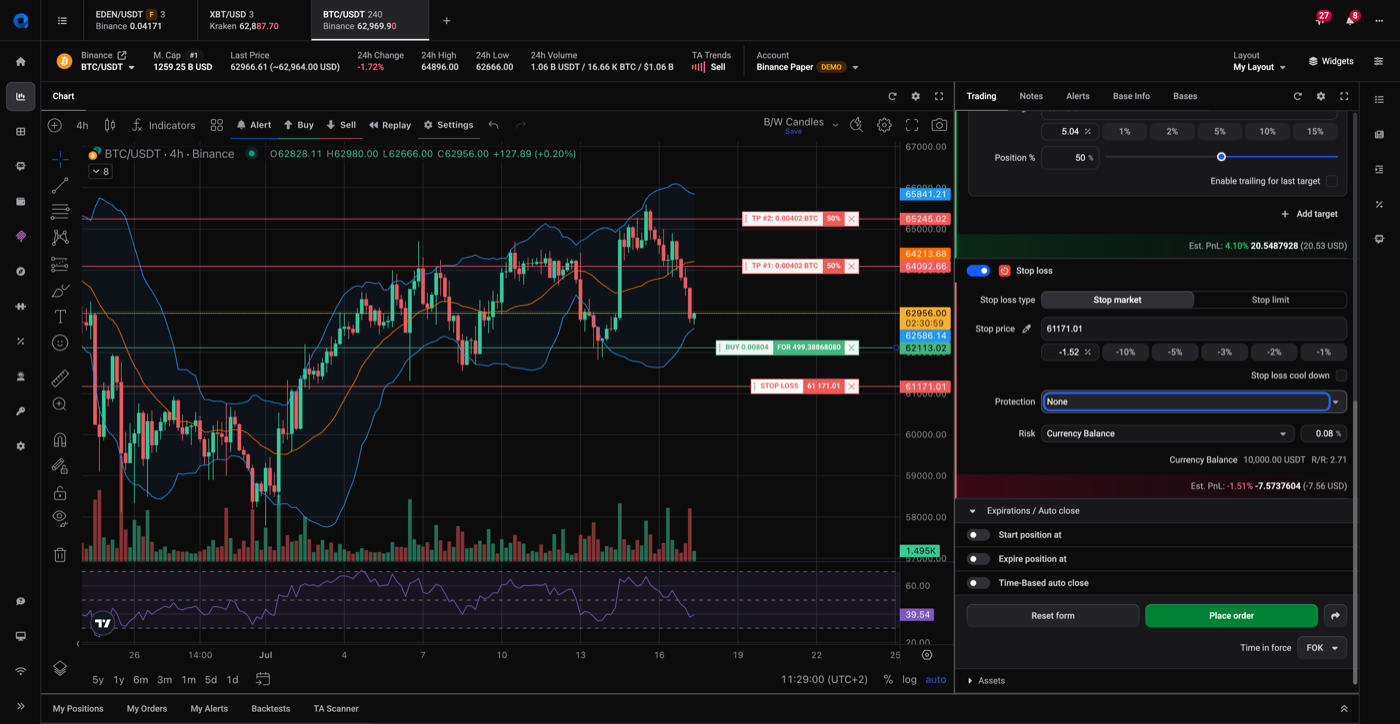Toggle the magnet mode tool
This screenshot has width=1400, height=724.
[60, 440]
